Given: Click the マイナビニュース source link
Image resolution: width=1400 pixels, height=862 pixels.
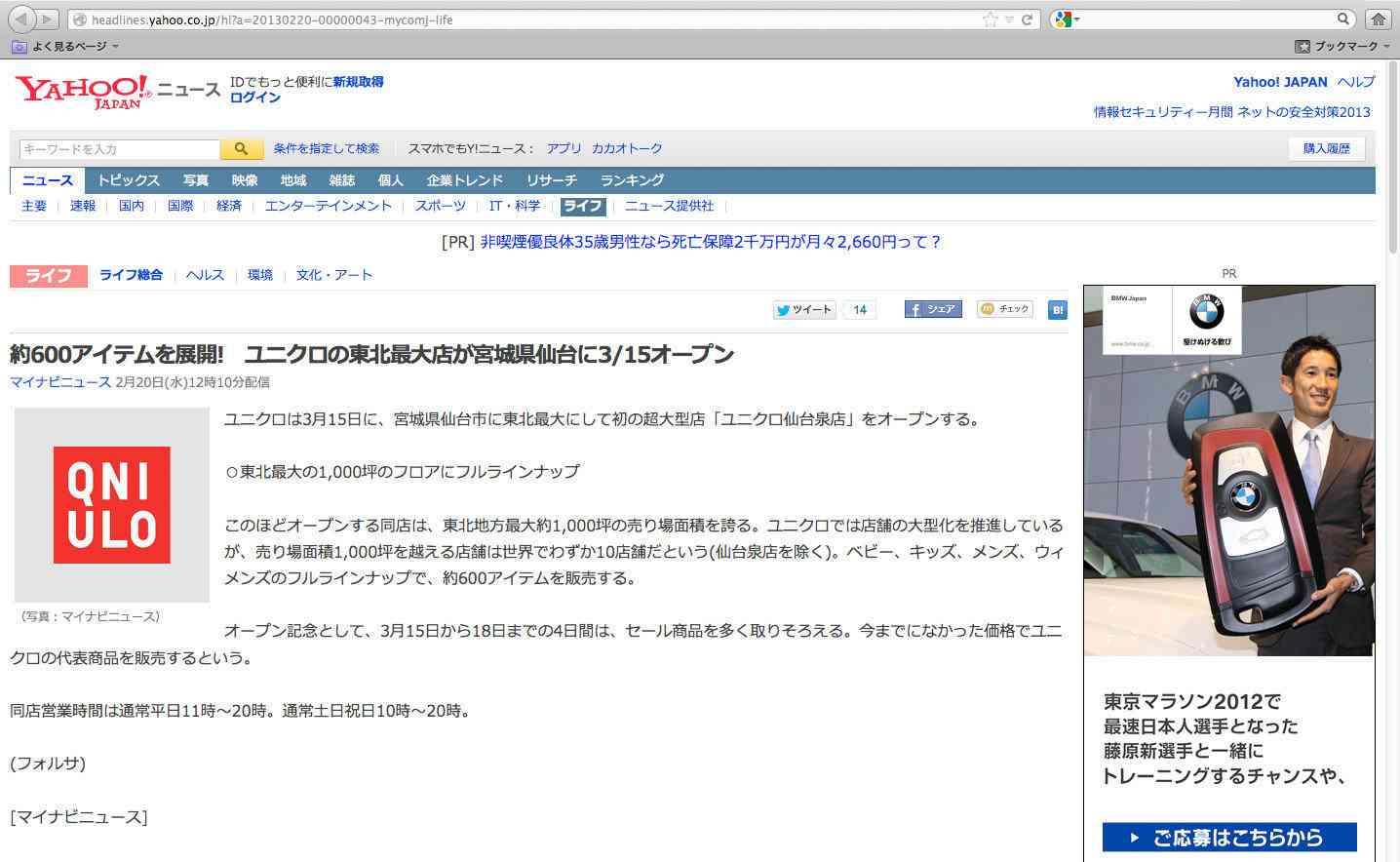Looking at the screenshot, I should (x=60, y=382).
